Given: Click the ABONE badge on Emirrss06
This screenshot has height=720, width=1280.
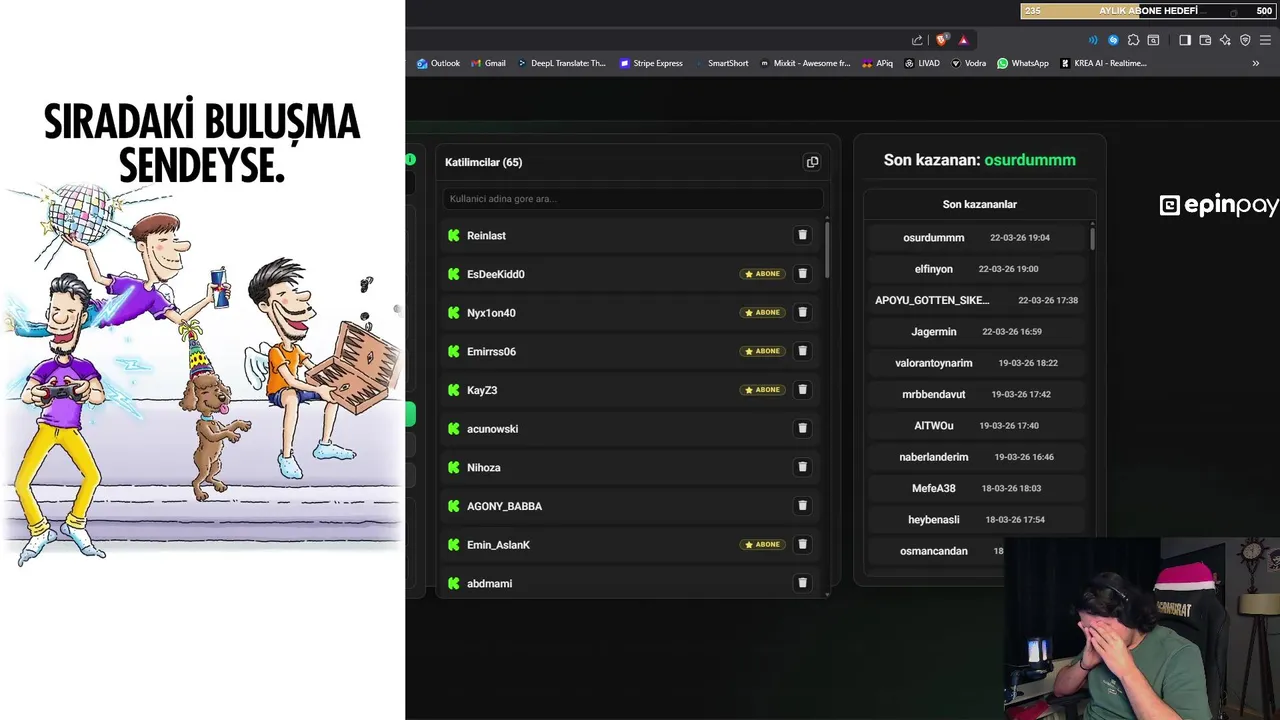Looking at the screenshot, I should 763,351.
